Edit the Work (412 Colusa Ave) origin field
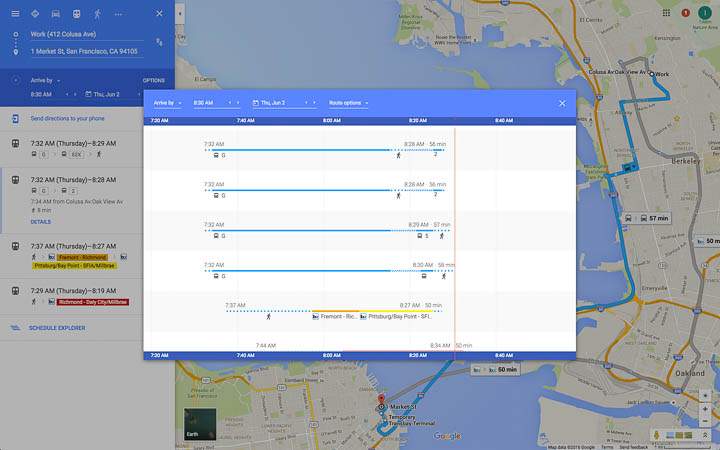720x450 pixels. point(87,34)
